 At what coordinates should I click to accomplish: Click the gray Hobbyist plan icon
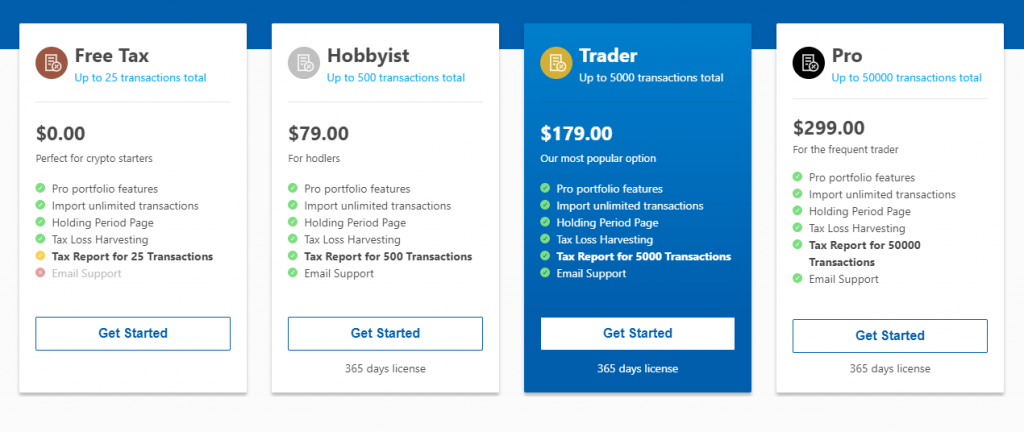click(x=304, y=63)
